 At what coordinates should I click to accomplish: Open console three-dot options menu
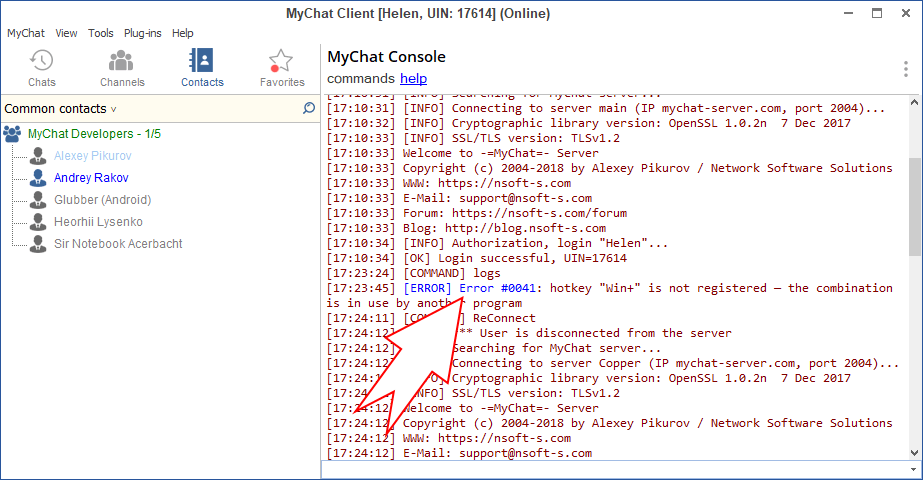(x=905, y=69)
